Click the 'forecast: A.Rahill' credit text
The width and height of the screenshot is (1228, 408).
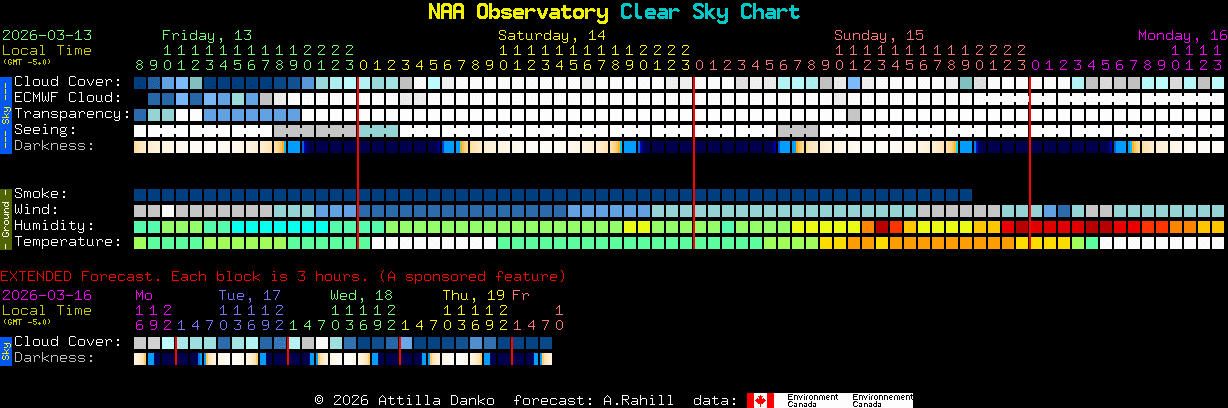pyautogui.click(x=593, y=400)
